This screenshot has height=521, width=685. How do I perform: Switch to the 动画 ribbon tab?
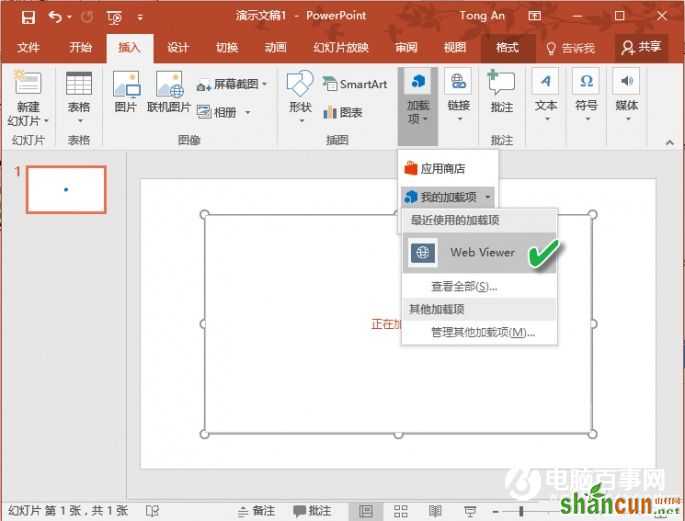pyautogui.click(x=276, y=47)
